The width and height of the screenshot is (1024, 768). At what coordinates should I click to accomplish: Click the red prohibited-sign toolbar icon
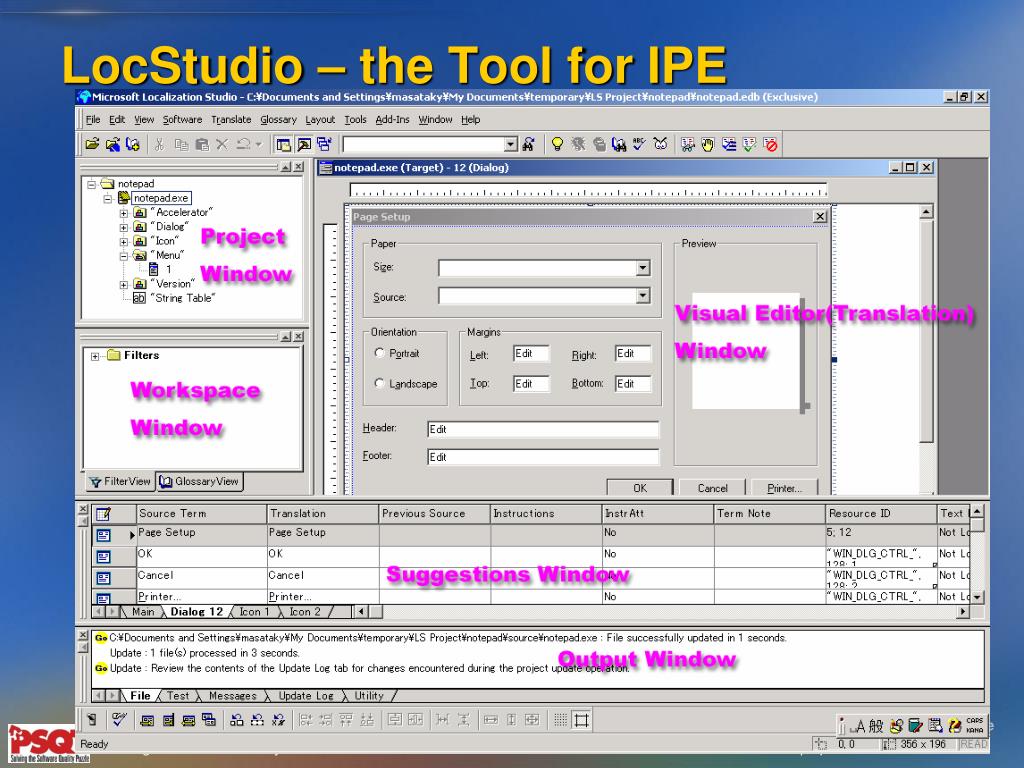[771, 144]
